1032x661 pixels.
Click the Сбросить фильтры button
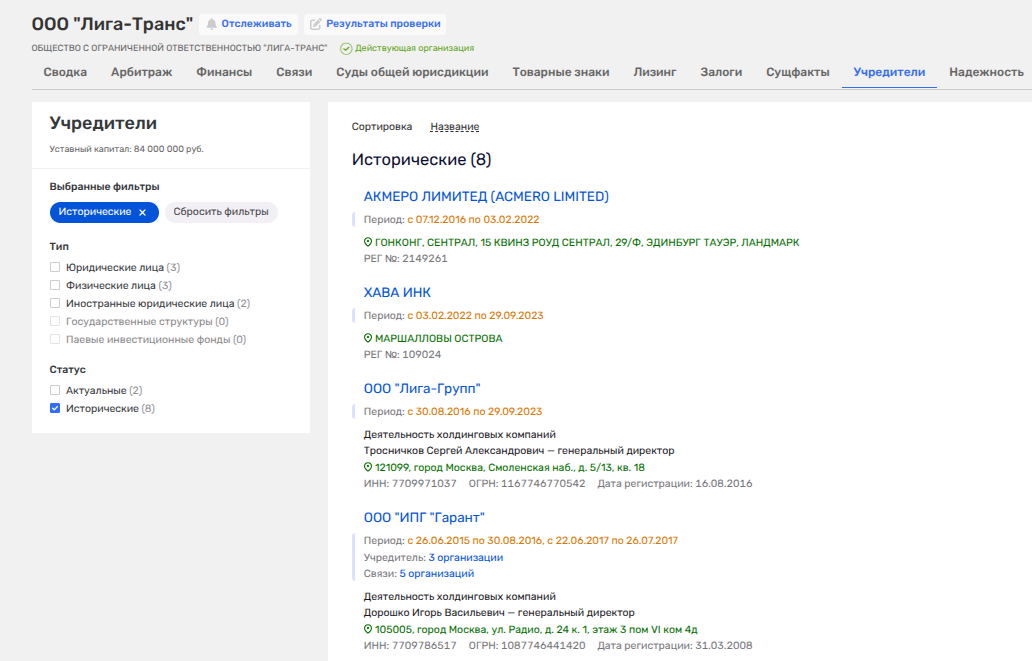[x=221, y=212]
